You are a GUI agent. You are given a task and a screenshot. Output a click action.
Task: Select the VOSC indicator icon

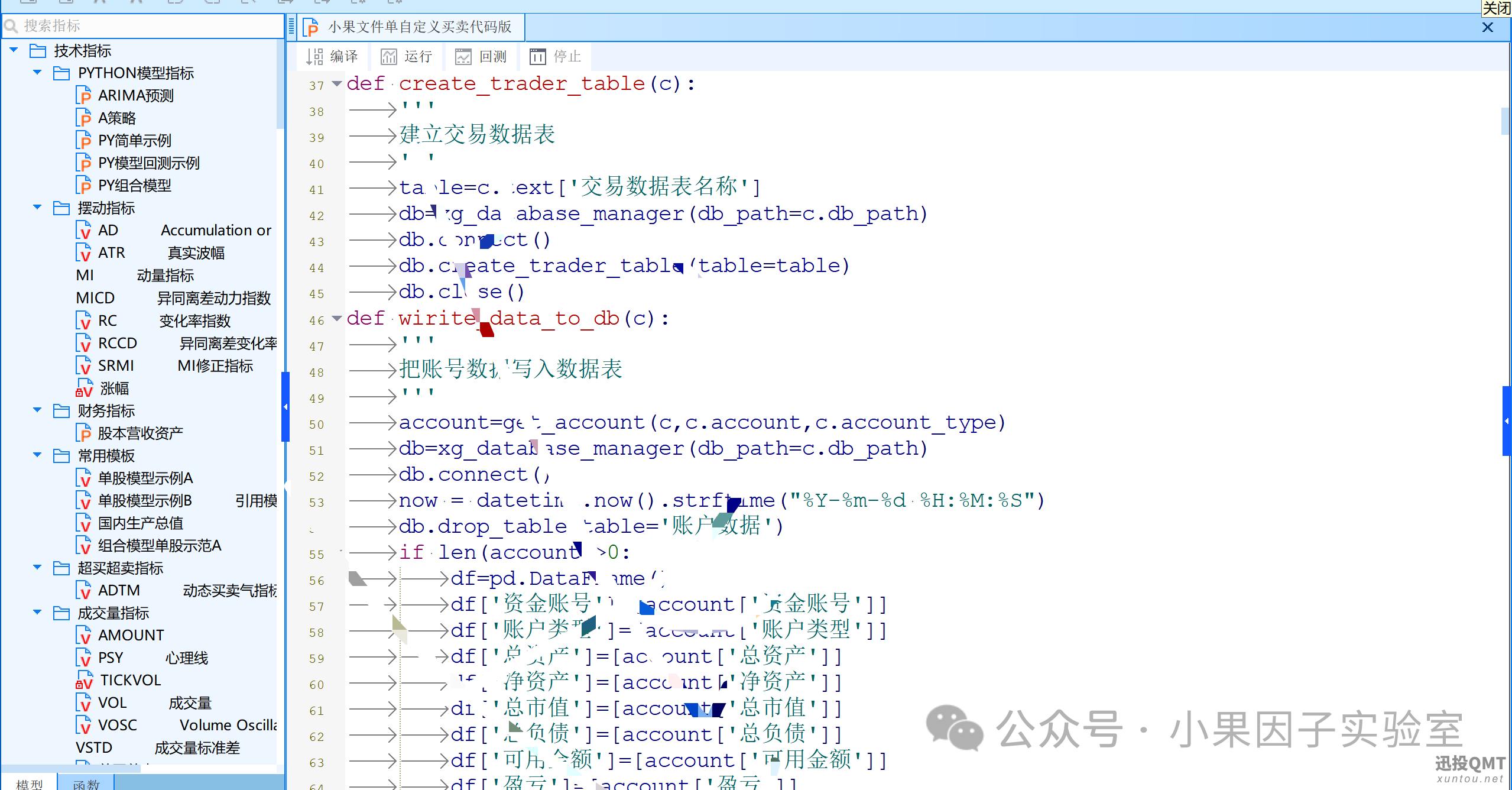[83, 725]
